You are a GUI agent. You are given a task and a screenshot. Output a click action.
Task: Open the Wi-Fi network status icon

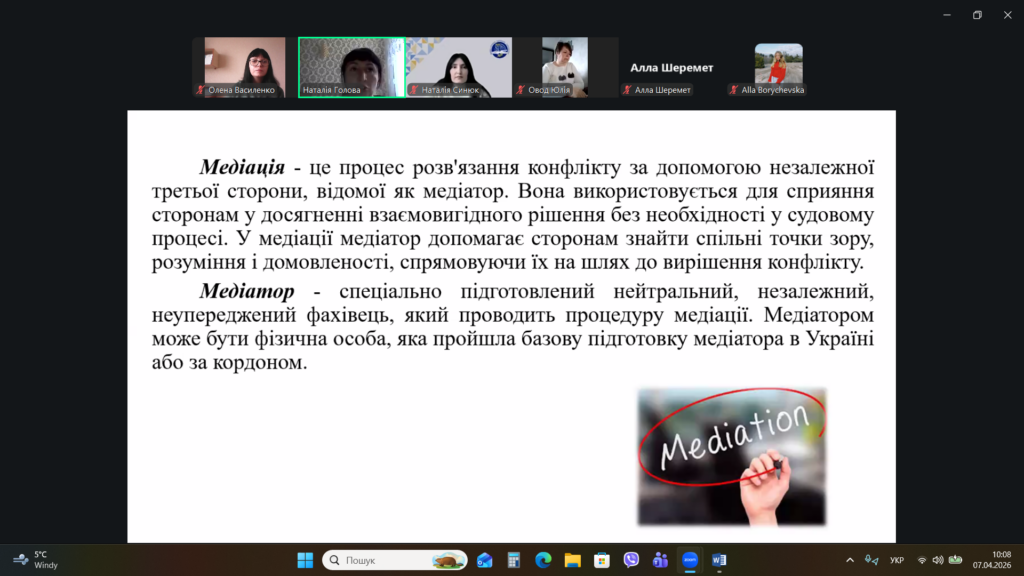pos(921,560)
